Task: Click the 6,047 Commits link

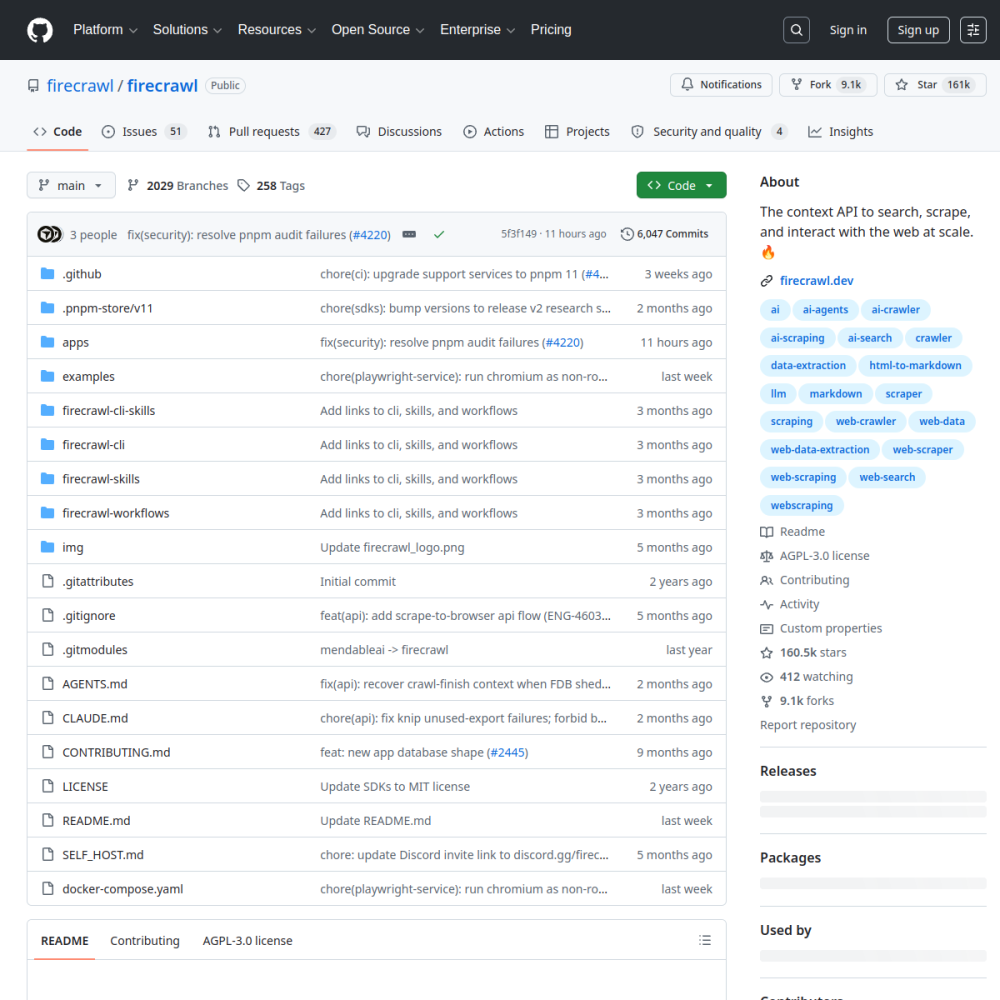Action: coord(665,234)
